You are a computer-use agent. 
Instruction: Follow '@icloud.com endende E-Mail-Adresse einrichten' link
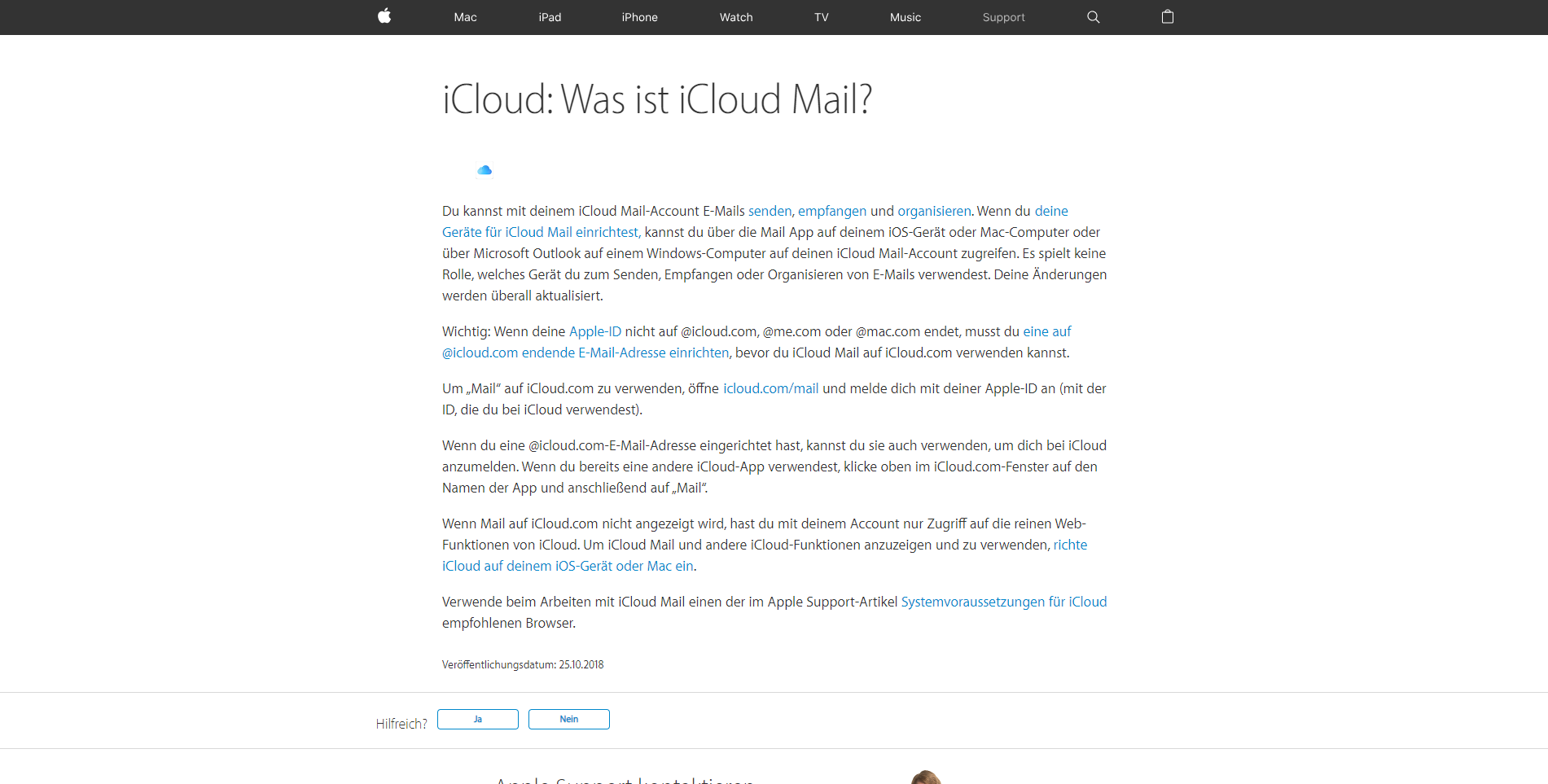point(585,353)
